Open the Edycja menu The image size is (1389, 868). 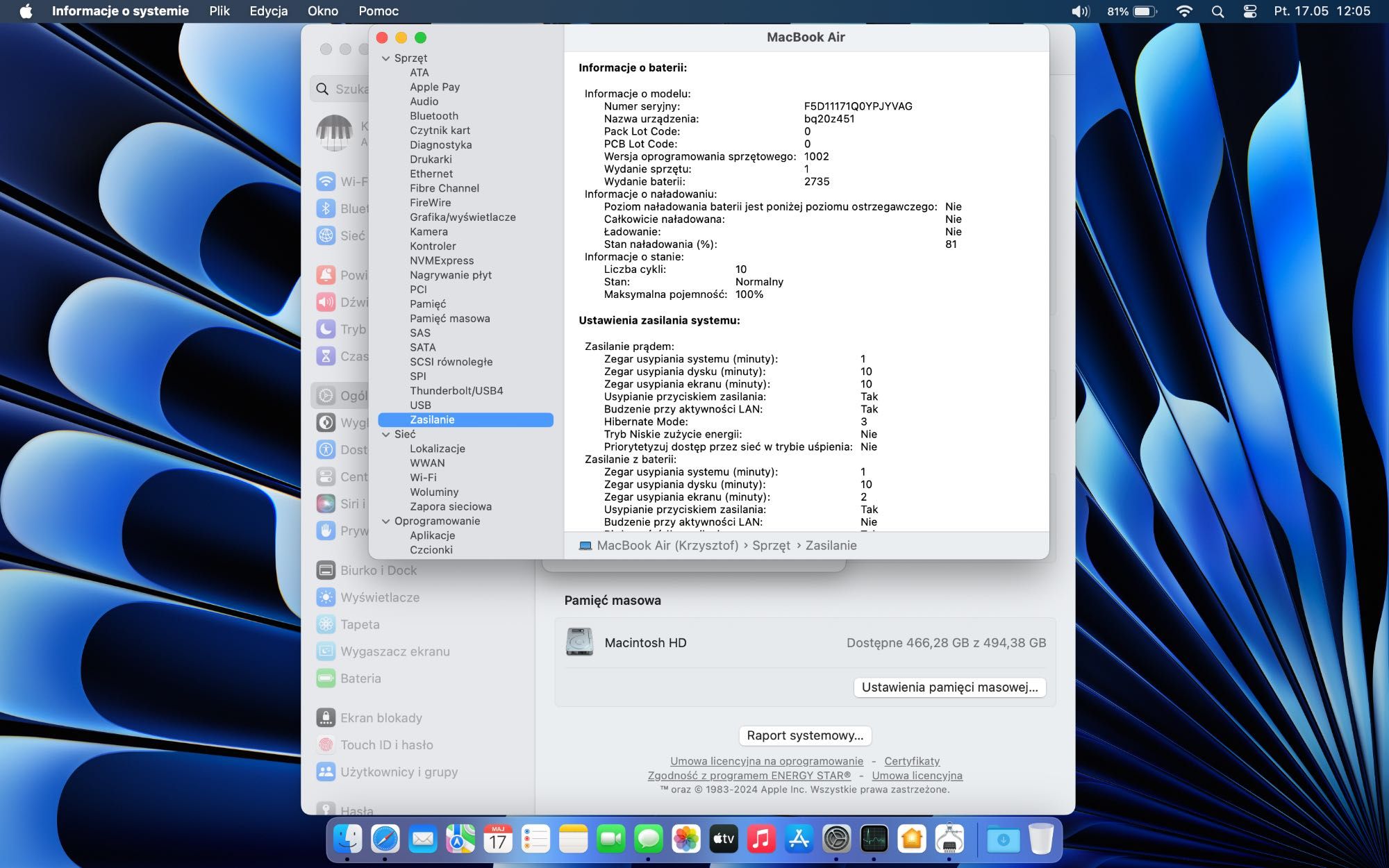pyautogui.click(x=269, y=11)
